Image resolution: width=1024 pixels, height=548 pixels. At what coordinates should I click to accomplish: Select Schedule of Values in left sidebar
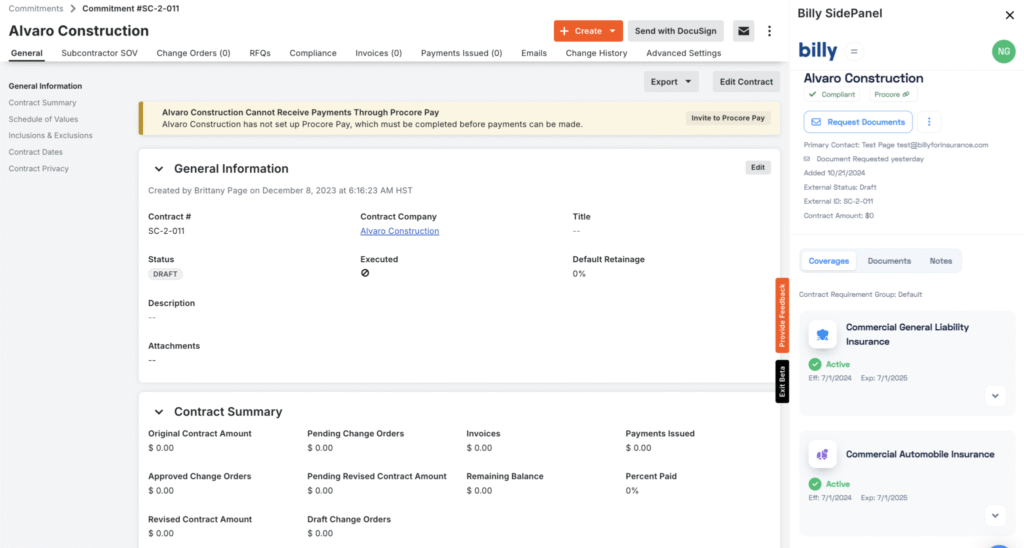tap(43, 119)
